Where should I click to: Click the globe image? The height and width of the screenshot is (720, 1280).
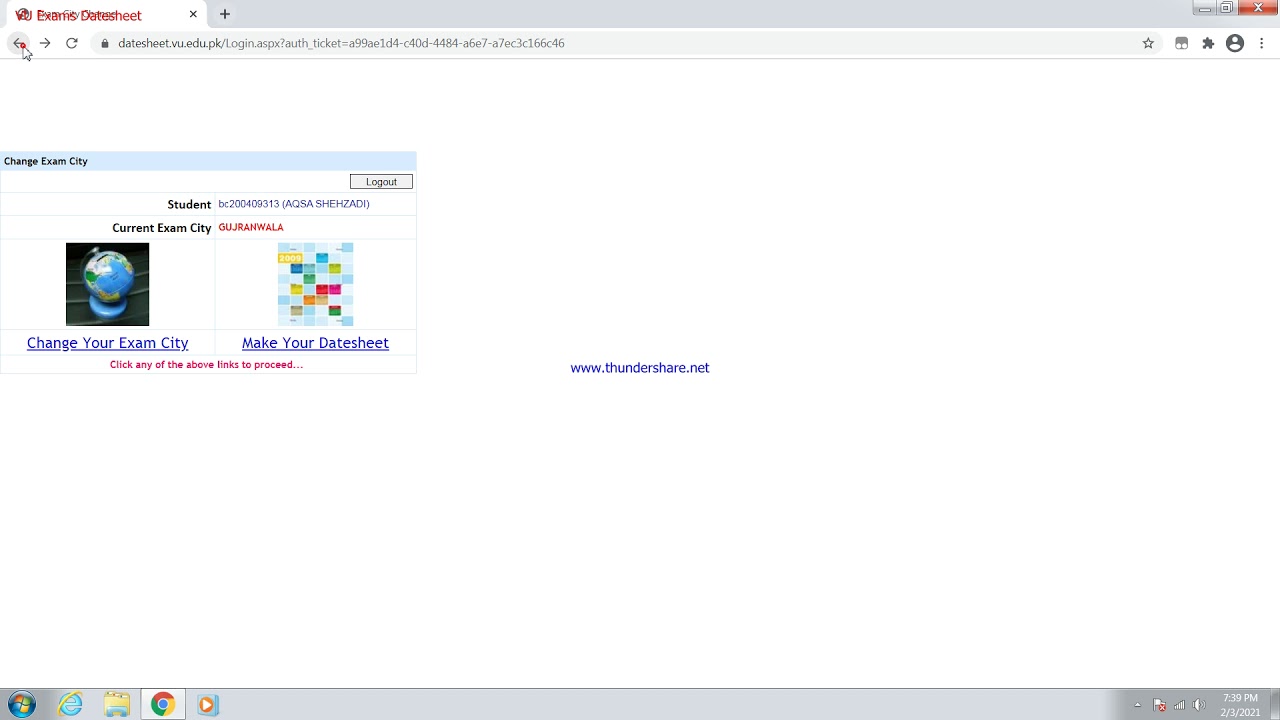pyautogui.click(x=107, y=284)
